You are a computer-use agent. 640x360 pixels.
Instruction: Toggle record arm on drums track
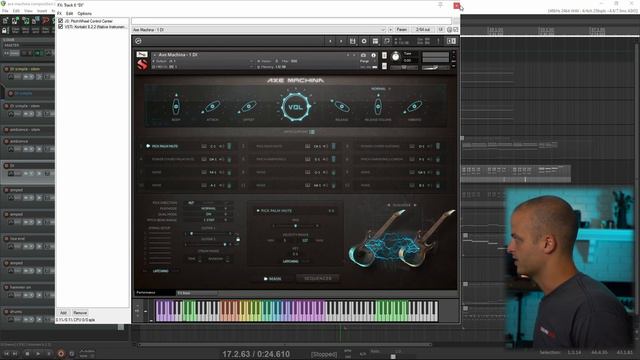(x=7, y=312)
